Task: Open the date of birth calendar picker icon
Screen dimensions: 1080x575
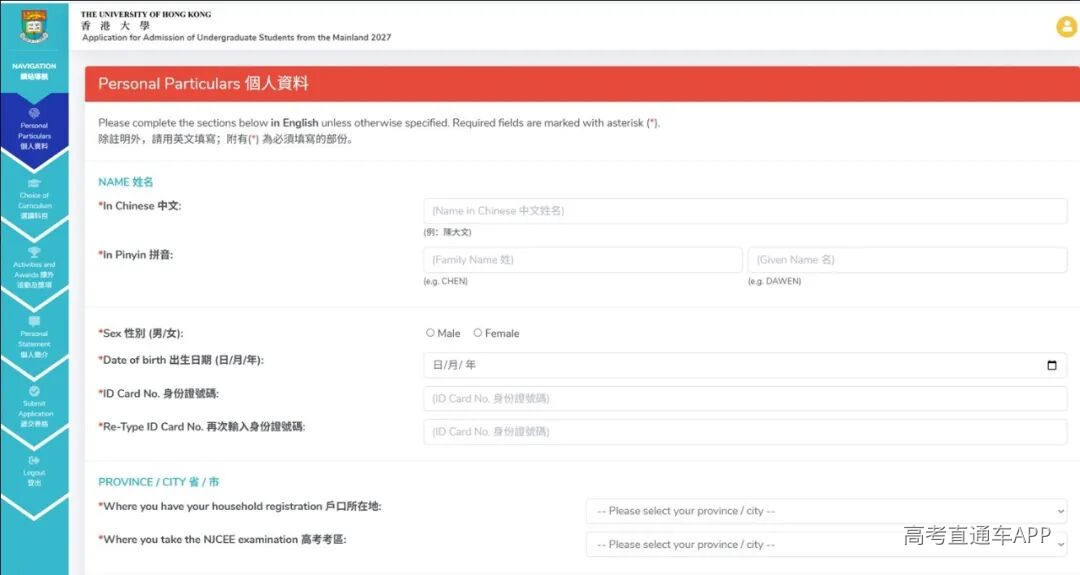Action: [1051, 365]
